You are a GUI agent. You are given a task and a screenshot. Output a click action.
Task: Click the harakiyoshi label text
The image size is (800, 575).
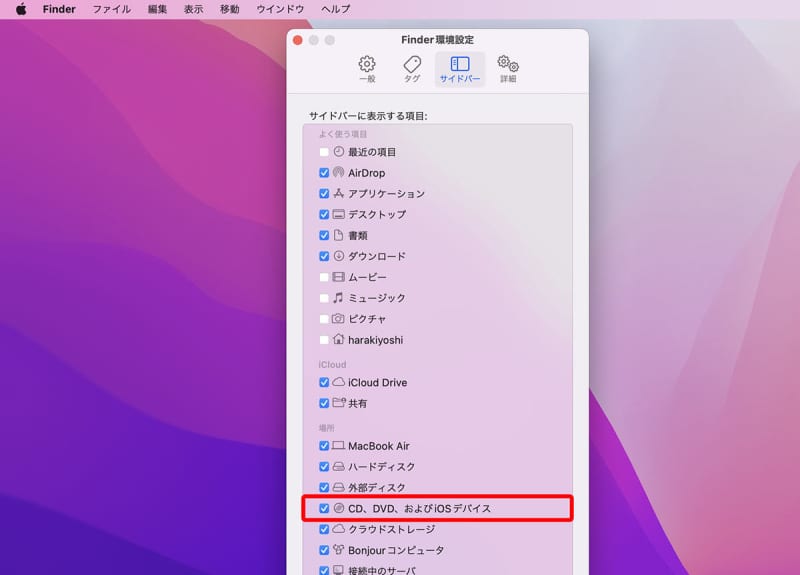tap(376, 340)
